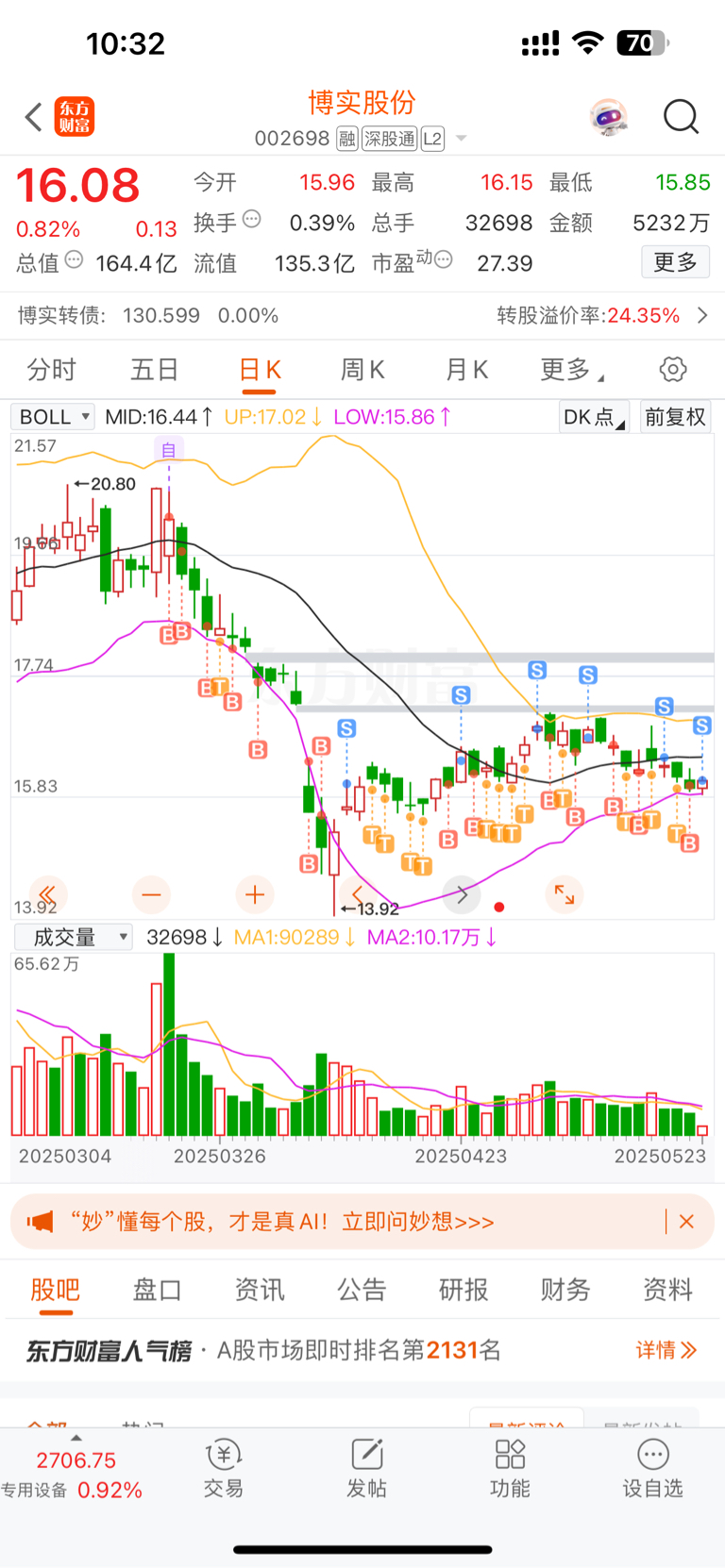The image size is (725, 1568).
Task: Tap date label 20250523
Action: tap(660, 1156)
